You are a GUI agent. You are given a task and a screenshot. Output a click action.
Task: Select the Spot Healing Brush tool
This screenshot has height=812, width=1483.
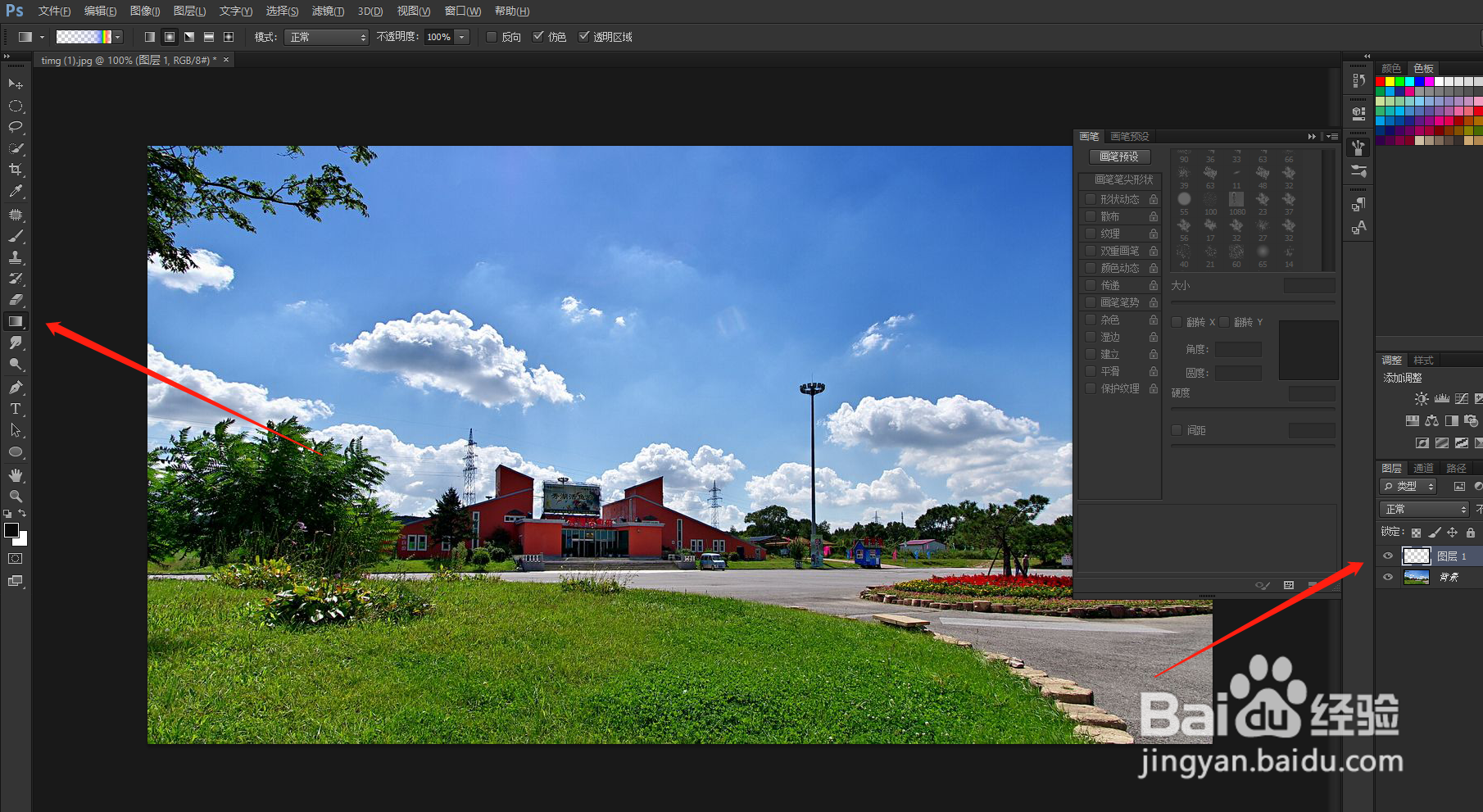pyautogui.click(x=16, y=215)
